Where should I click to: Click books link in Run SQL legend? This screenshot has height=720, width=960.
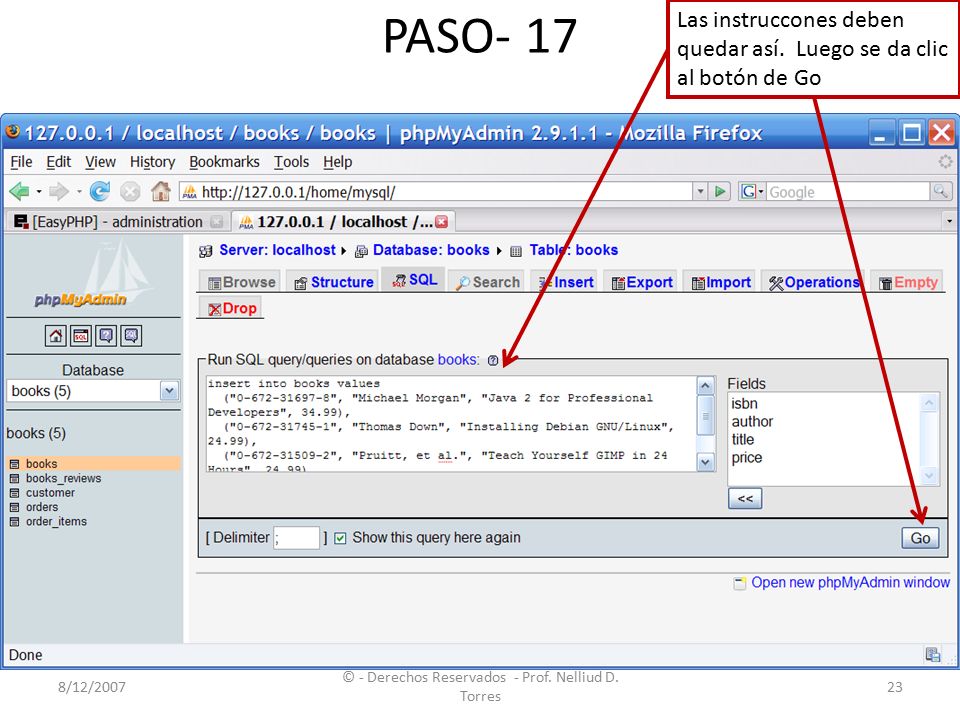[x=457, y=359]
